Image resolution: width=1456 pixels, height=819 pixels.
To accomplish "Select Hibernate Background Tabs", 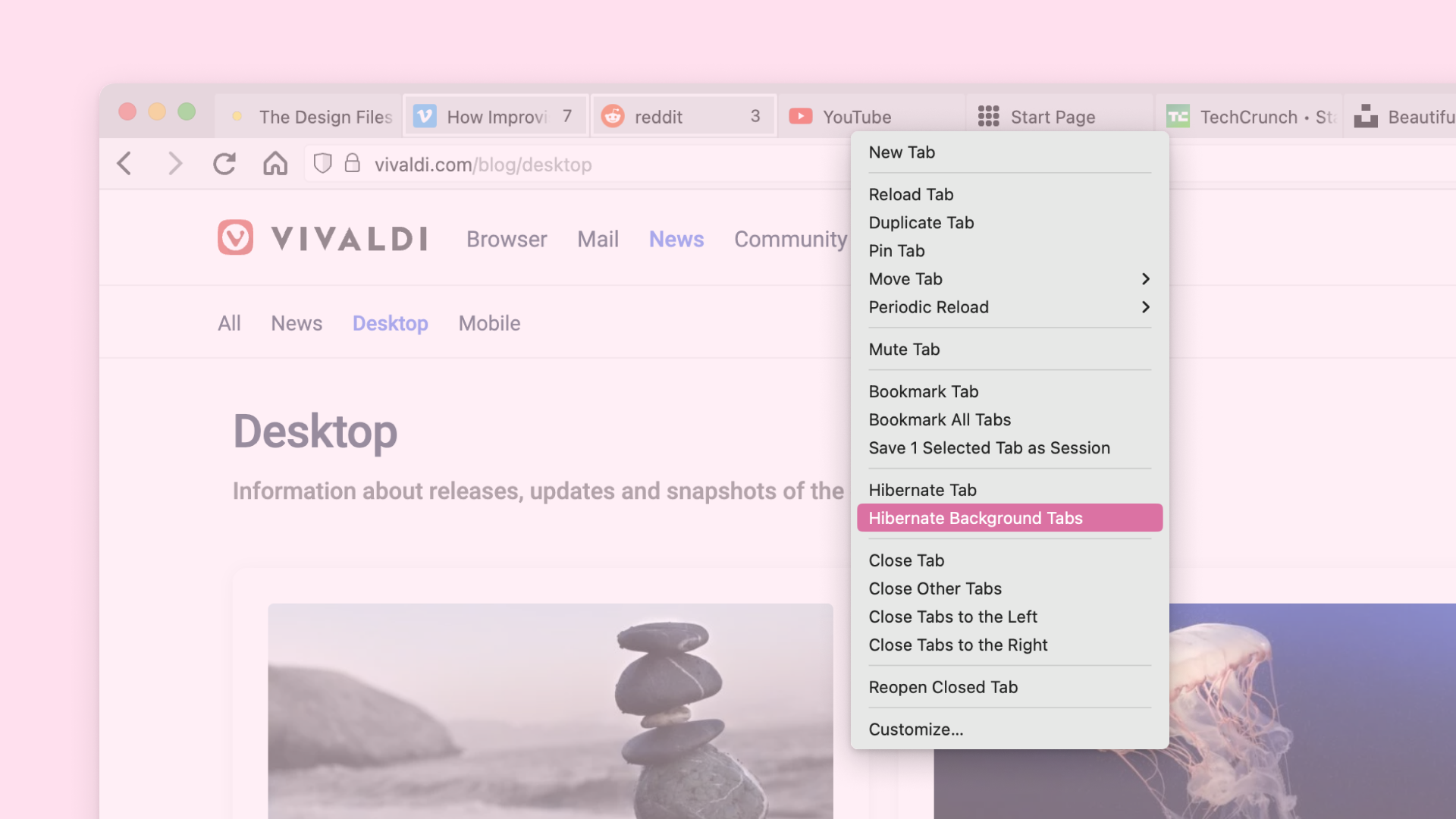I will (1009, 518).
